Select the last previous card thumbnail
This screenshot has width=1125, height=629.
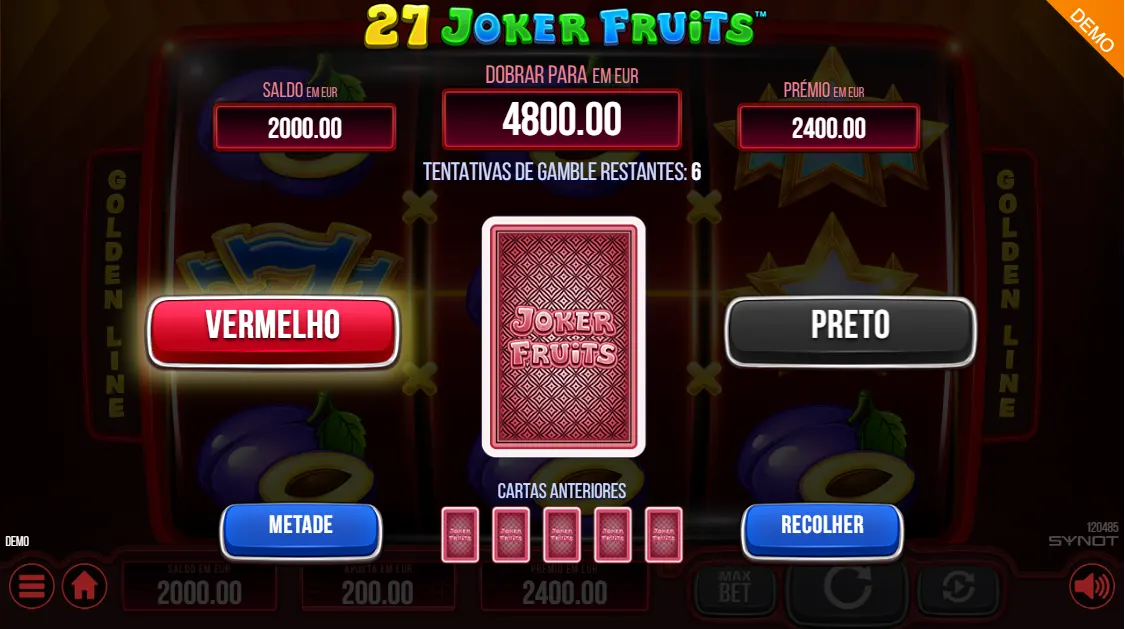click(x=664, y=534)
